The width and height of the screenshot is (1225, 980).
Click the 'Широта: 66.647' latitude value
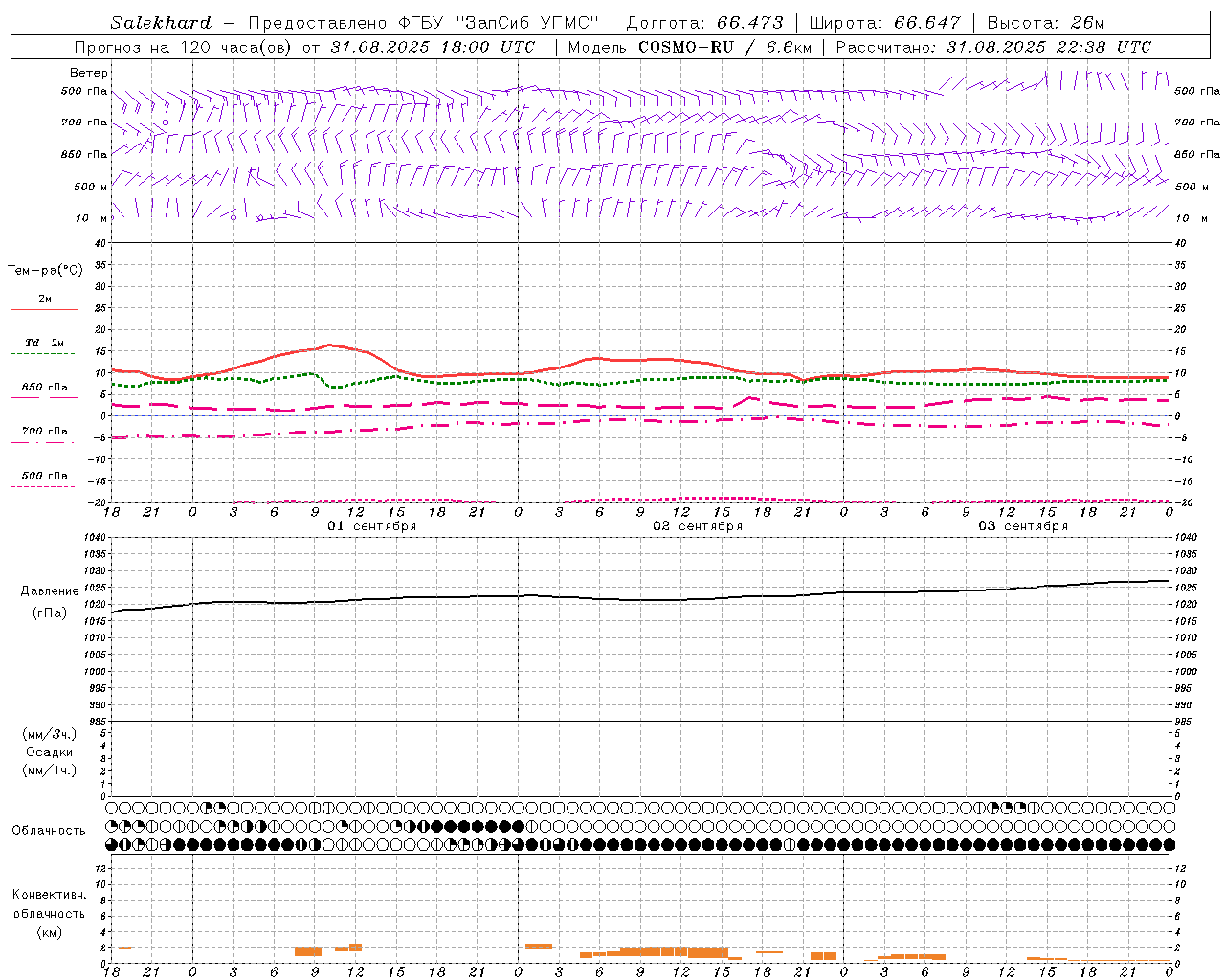pos(884,23)
